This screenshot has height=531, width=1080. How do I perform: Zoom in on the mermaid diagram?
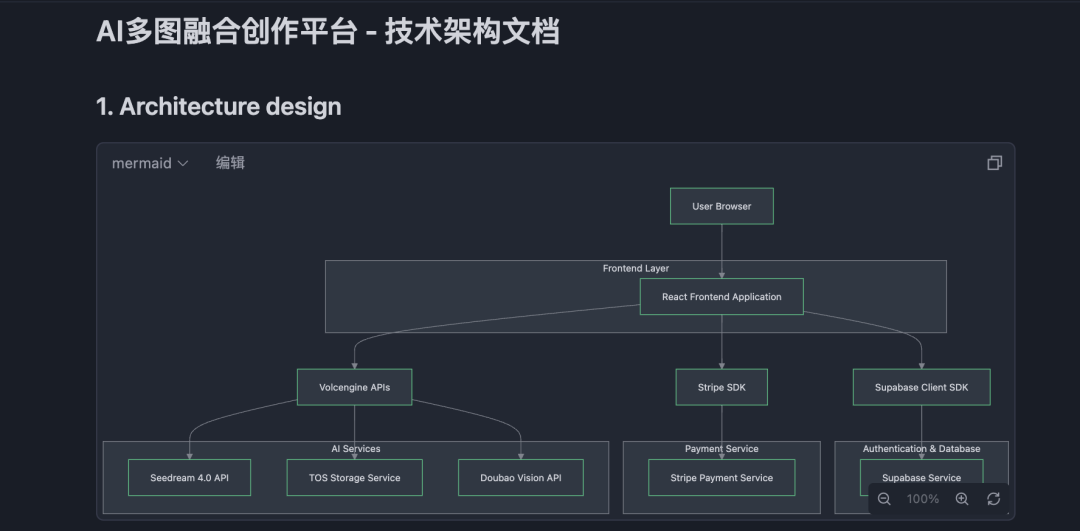click(x=962, y=499)
